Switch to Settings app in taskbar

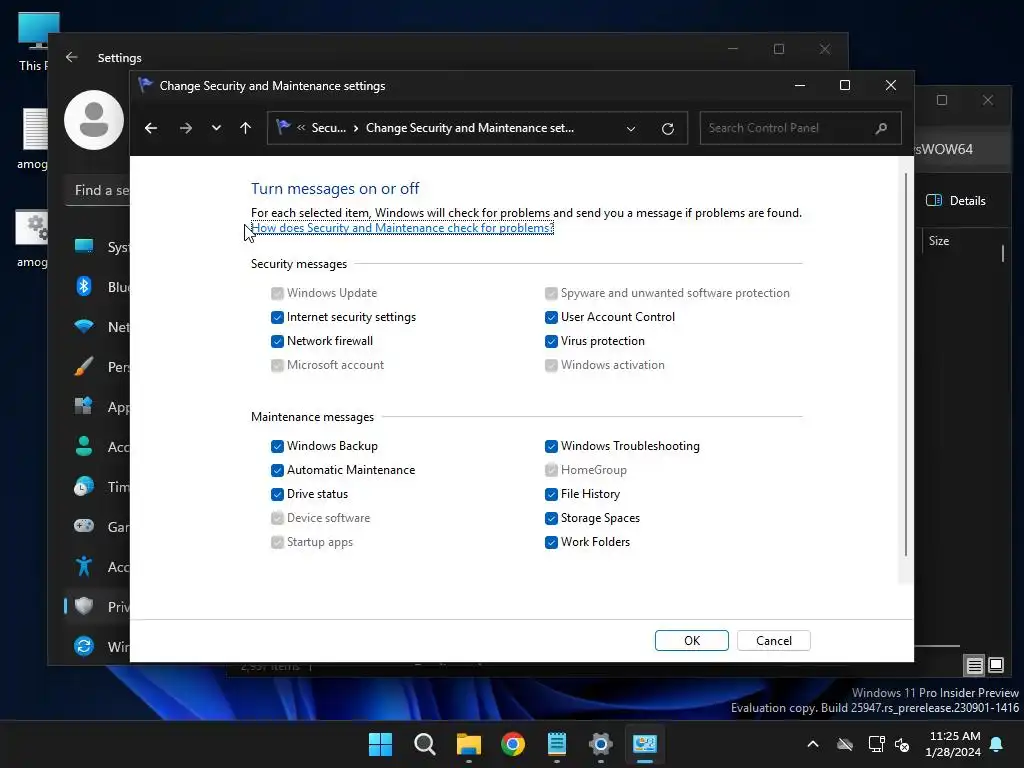[x=600, y=744]
